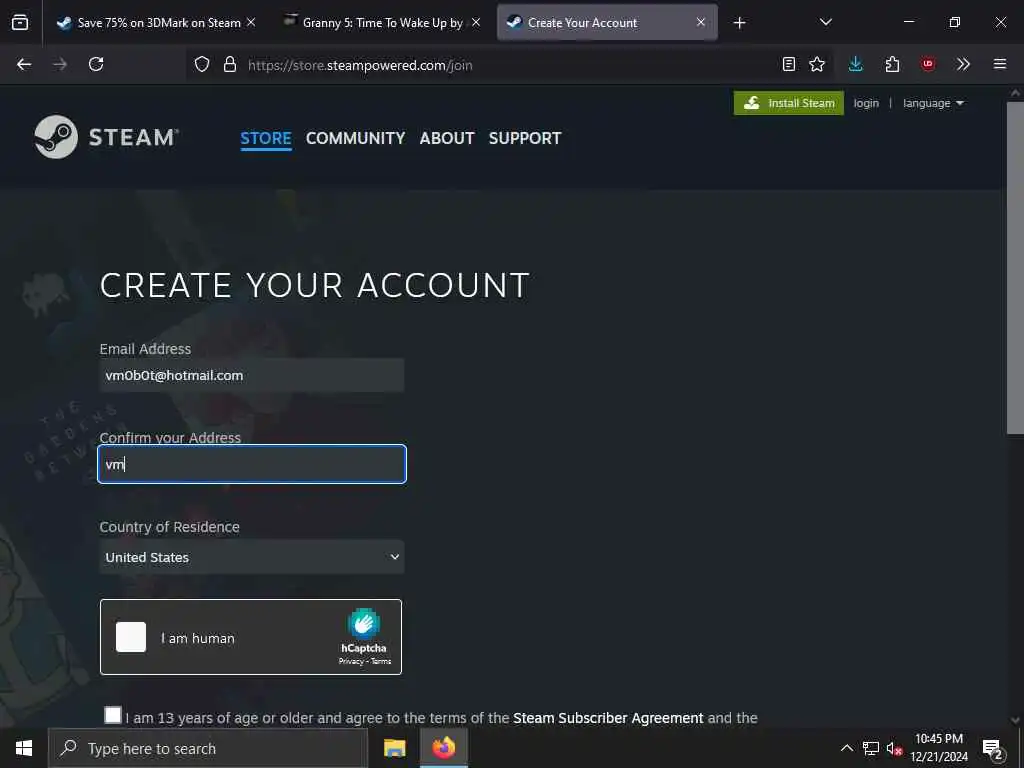Image resolution: width=1024 pixels, height=768 pixels.
Task: Show hidden system tray icons
Action: point(846,748)
